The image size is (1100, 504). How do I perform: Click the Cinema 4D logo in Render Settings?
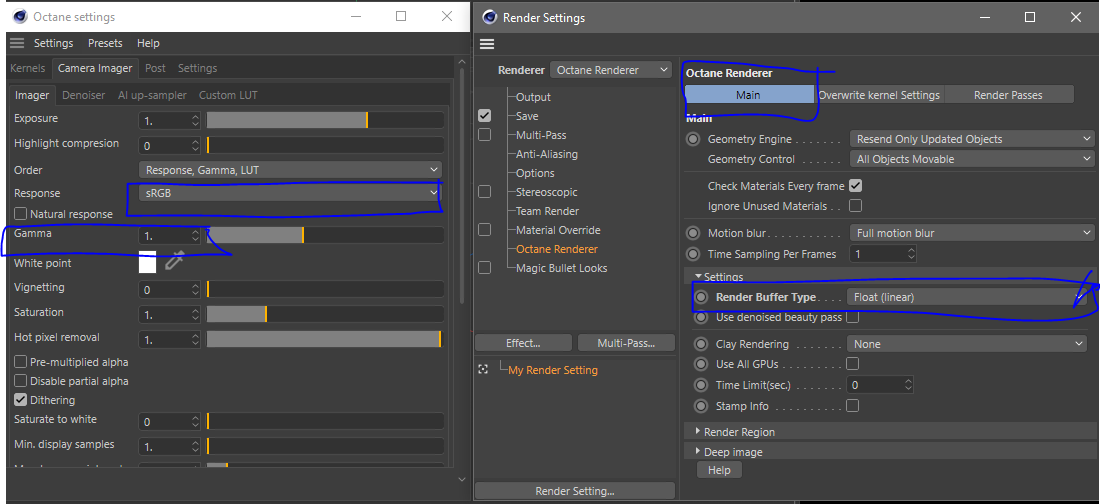coord(488,17)
